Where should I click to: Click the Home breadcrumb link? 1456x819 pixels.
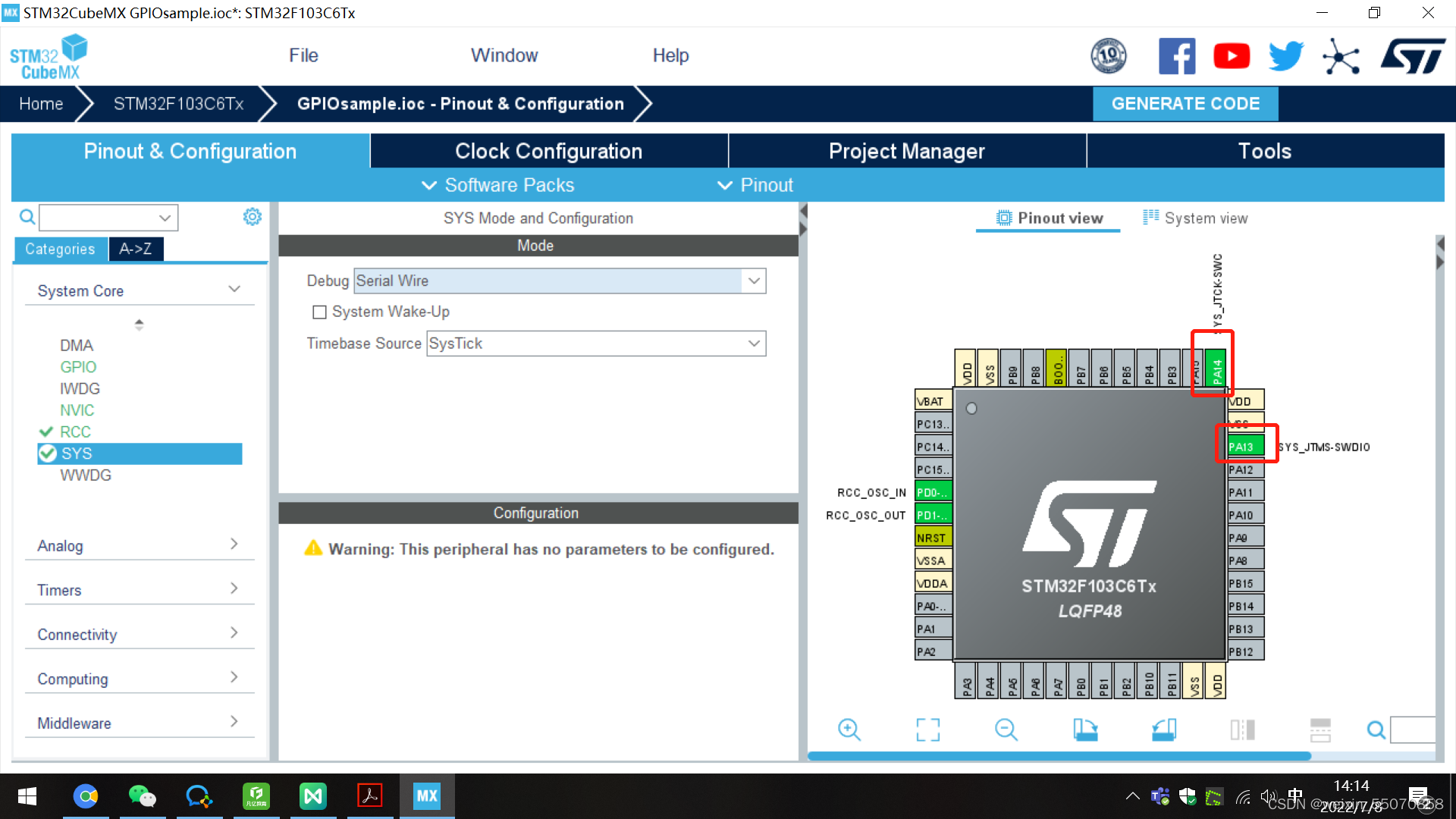(41, 104)
